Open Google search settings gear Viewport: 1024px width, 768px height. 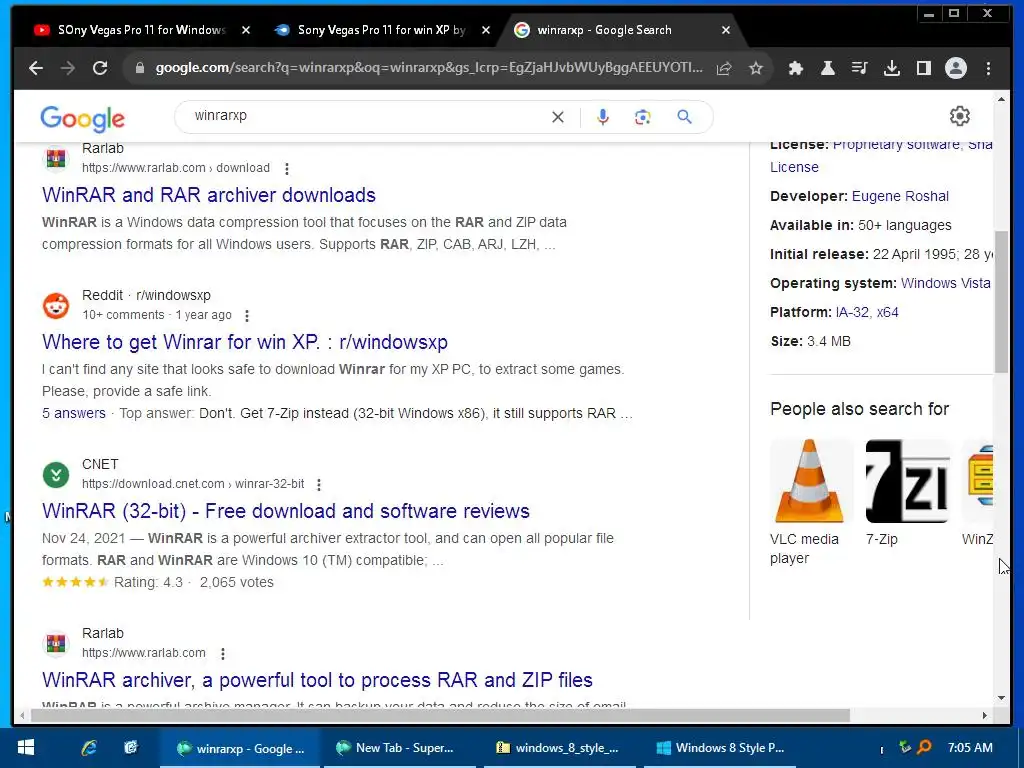pyautogui.click(x=959, y=116)
